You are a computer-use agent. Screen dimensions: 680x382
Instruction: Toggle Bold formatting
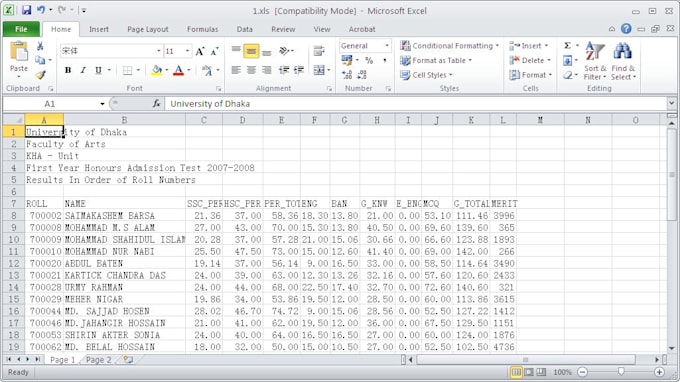coord(68,70)
